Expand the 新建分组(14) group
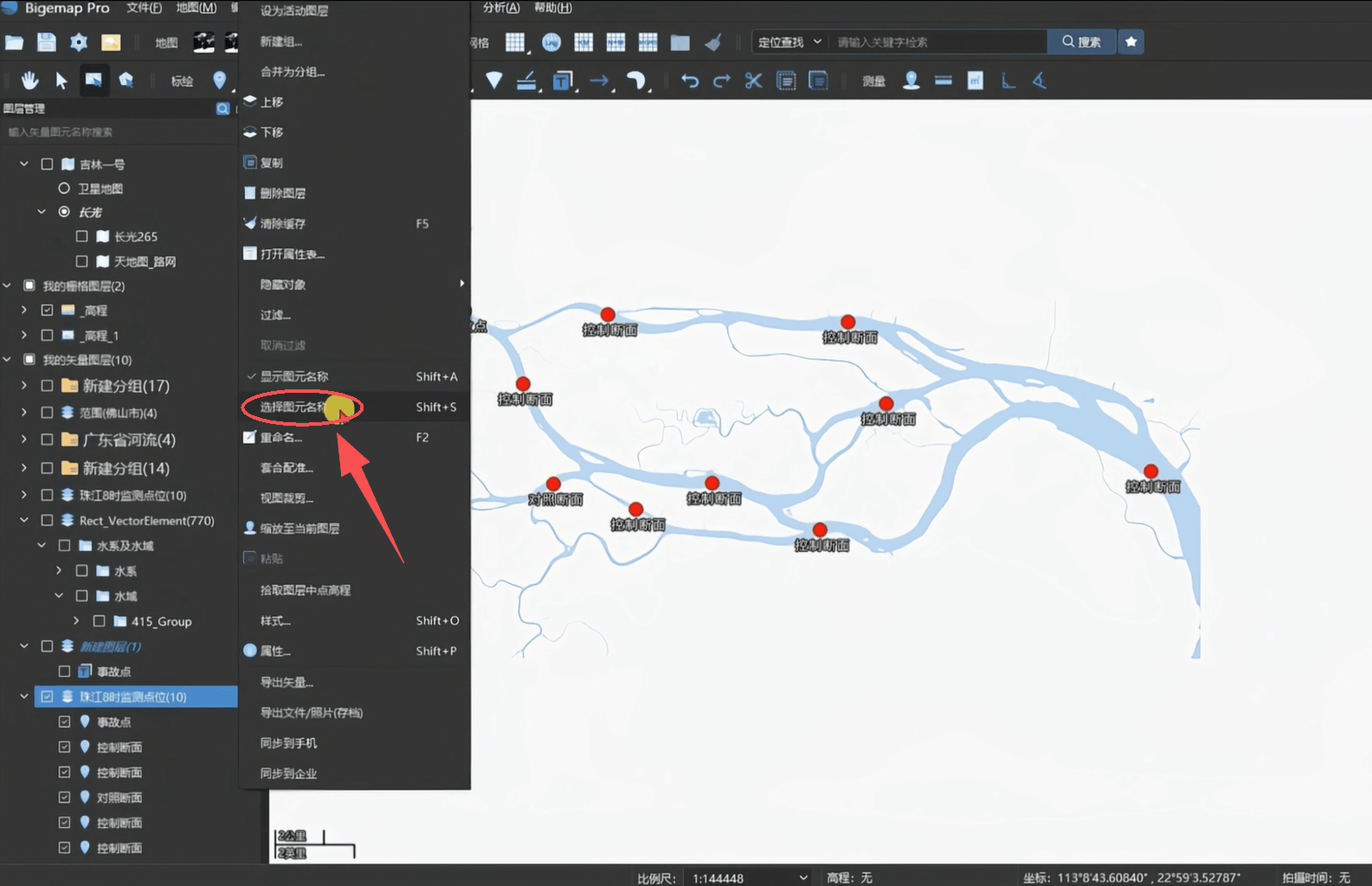 coord(24,468)
